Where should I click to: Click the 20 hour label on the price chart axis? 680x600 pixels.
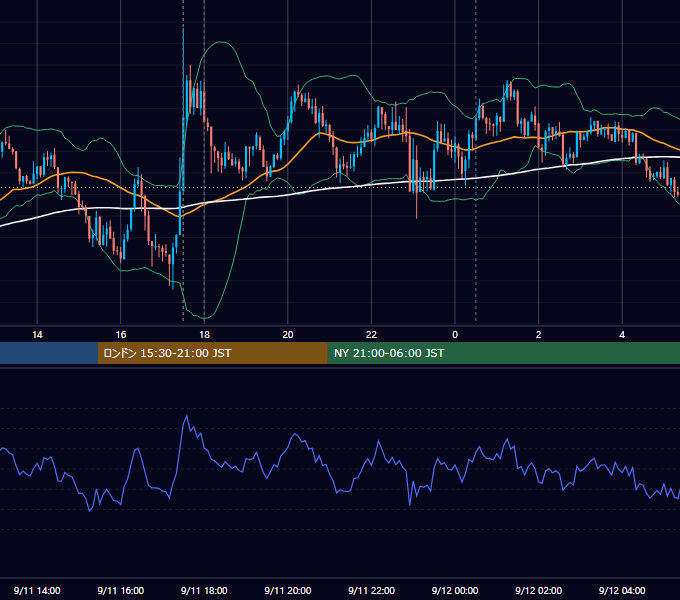click(x=288, y=335)
